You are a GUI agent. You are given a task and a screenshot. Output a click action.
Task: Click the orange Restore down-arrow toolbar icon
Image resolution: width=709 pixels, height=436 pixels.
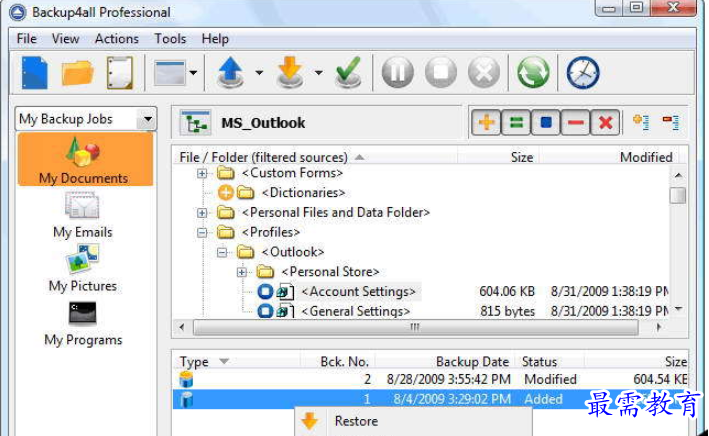[x=289, y=72]
